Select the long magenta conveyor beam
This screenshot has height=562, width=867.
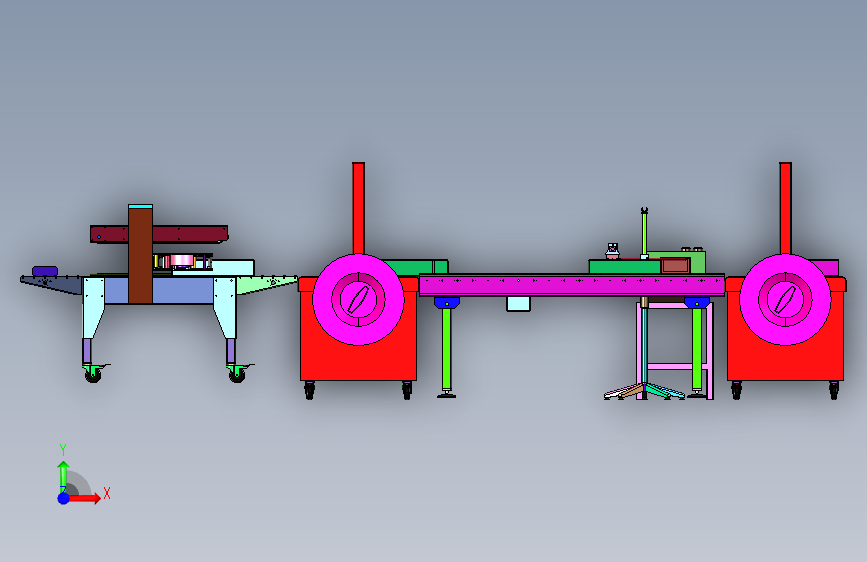(x=572, y=284)
